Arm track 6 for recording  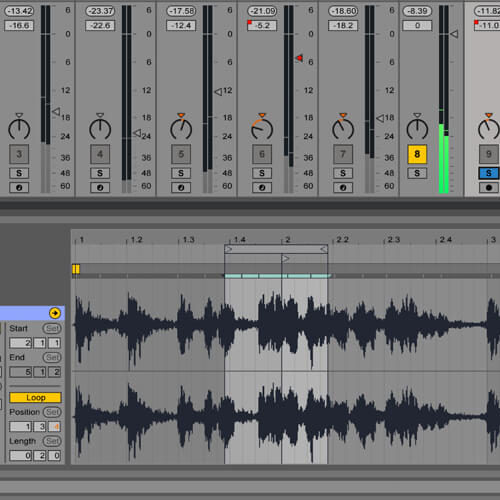pyautogui.click(x=262, y=188)
